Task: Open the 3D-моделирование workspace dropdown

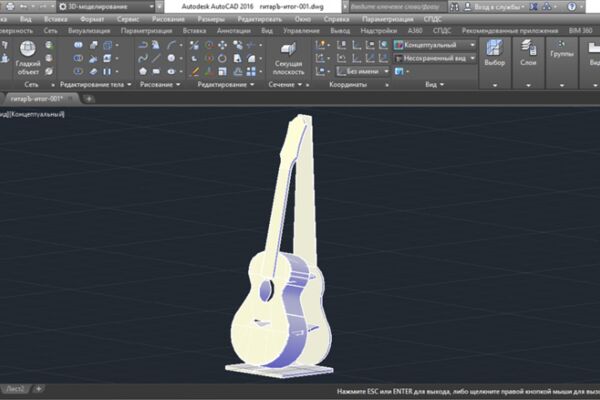Action: click(106, 7)
